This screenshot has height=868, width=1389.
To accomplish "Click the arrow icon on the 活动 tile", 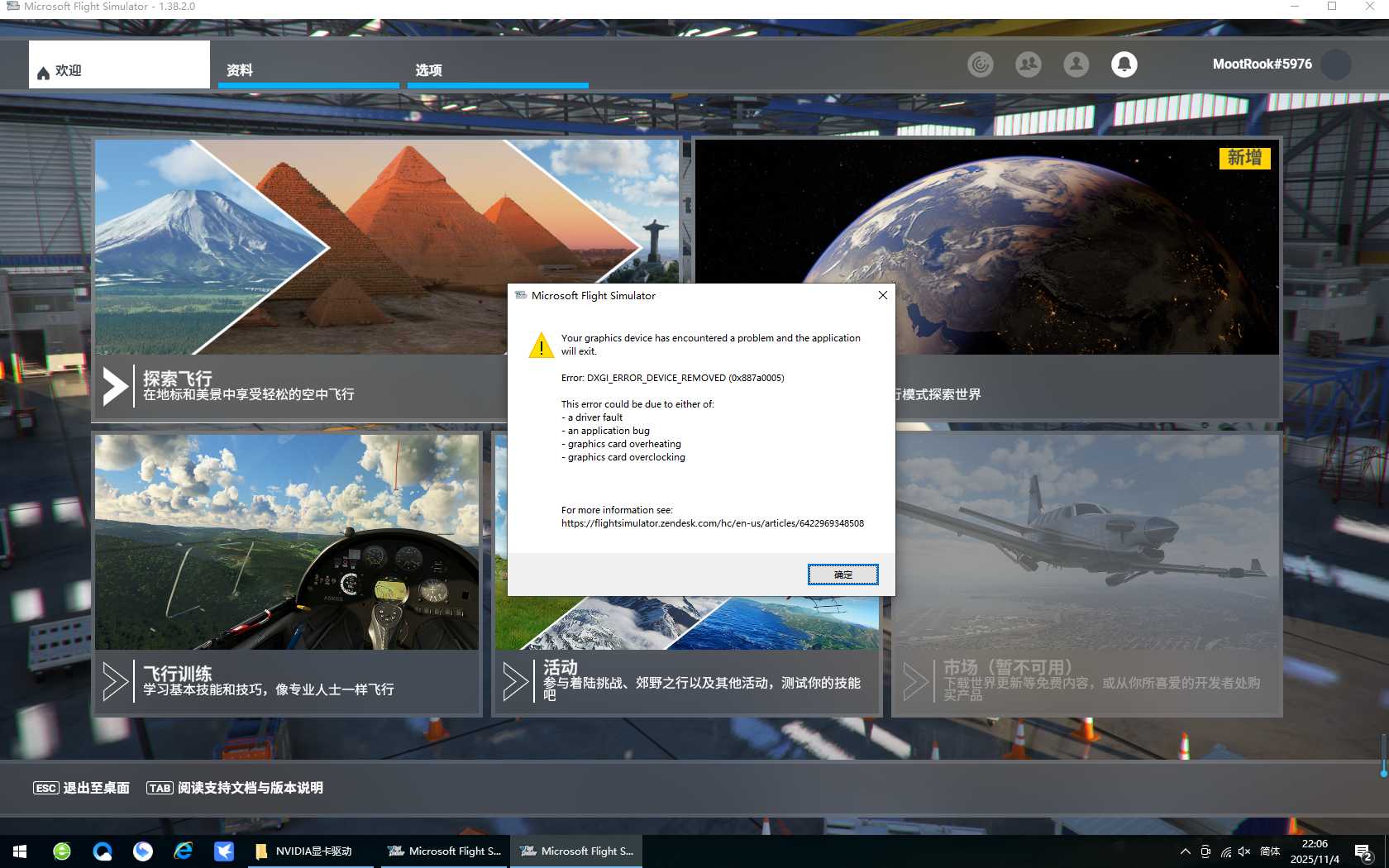I will 515,682.
